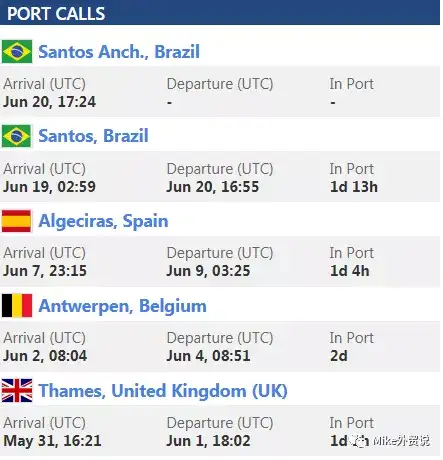Screen dimensions: 443x460
Task: Click the WeChat watermark logo icon
Action: click(x=360, y=441)
